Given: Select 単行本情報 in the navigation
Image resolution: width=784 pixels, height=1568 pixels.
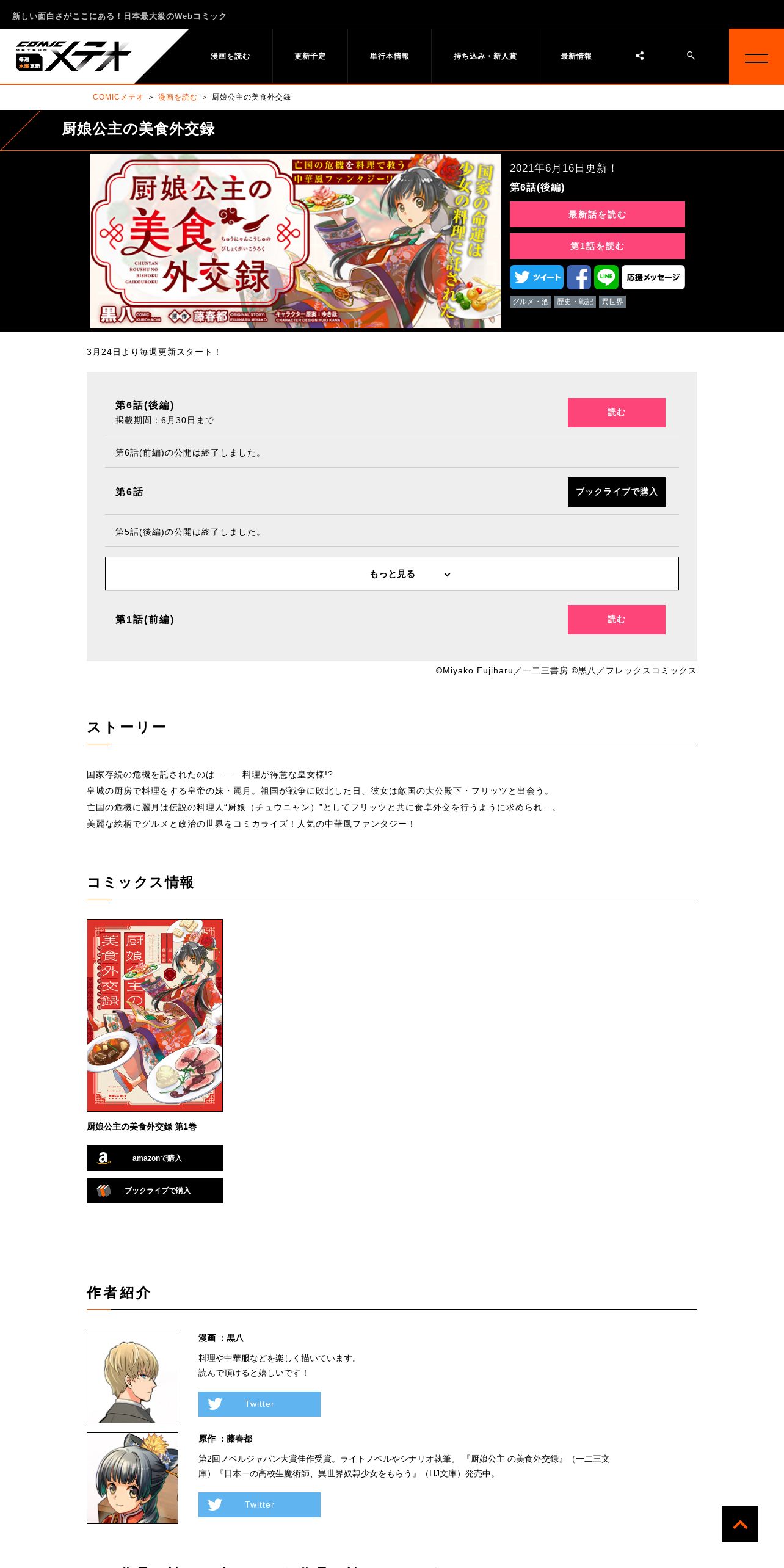Looking at the screenshot, I should [390, 56].
